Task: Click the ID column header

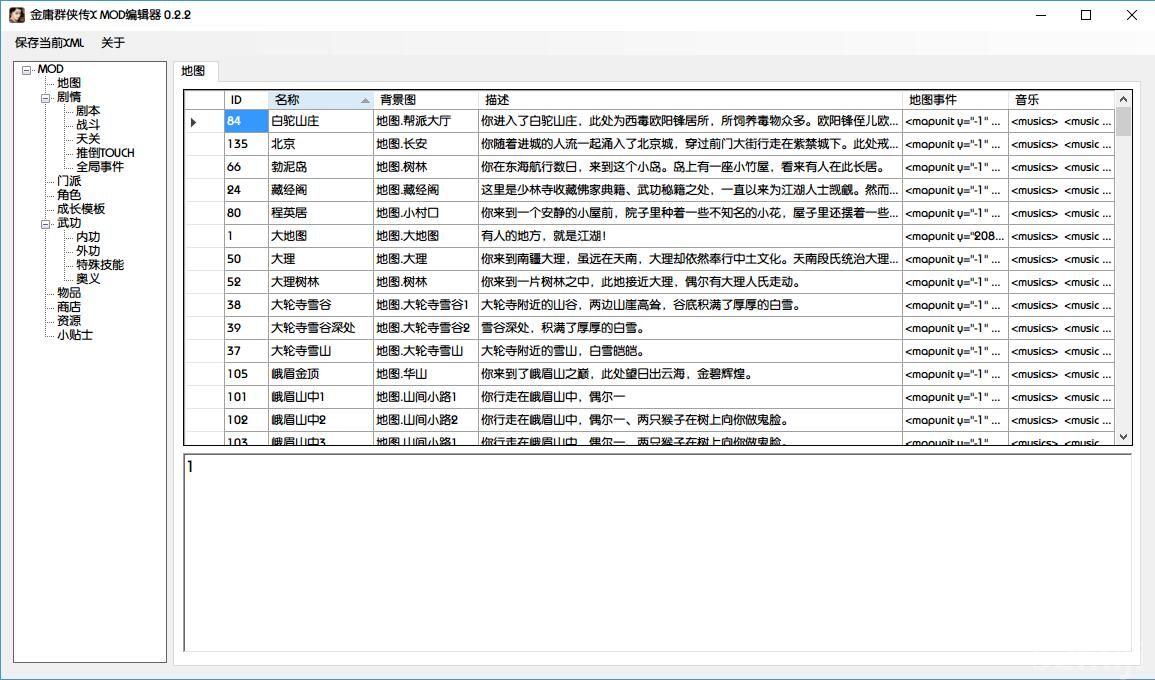Action: [245, 100]
